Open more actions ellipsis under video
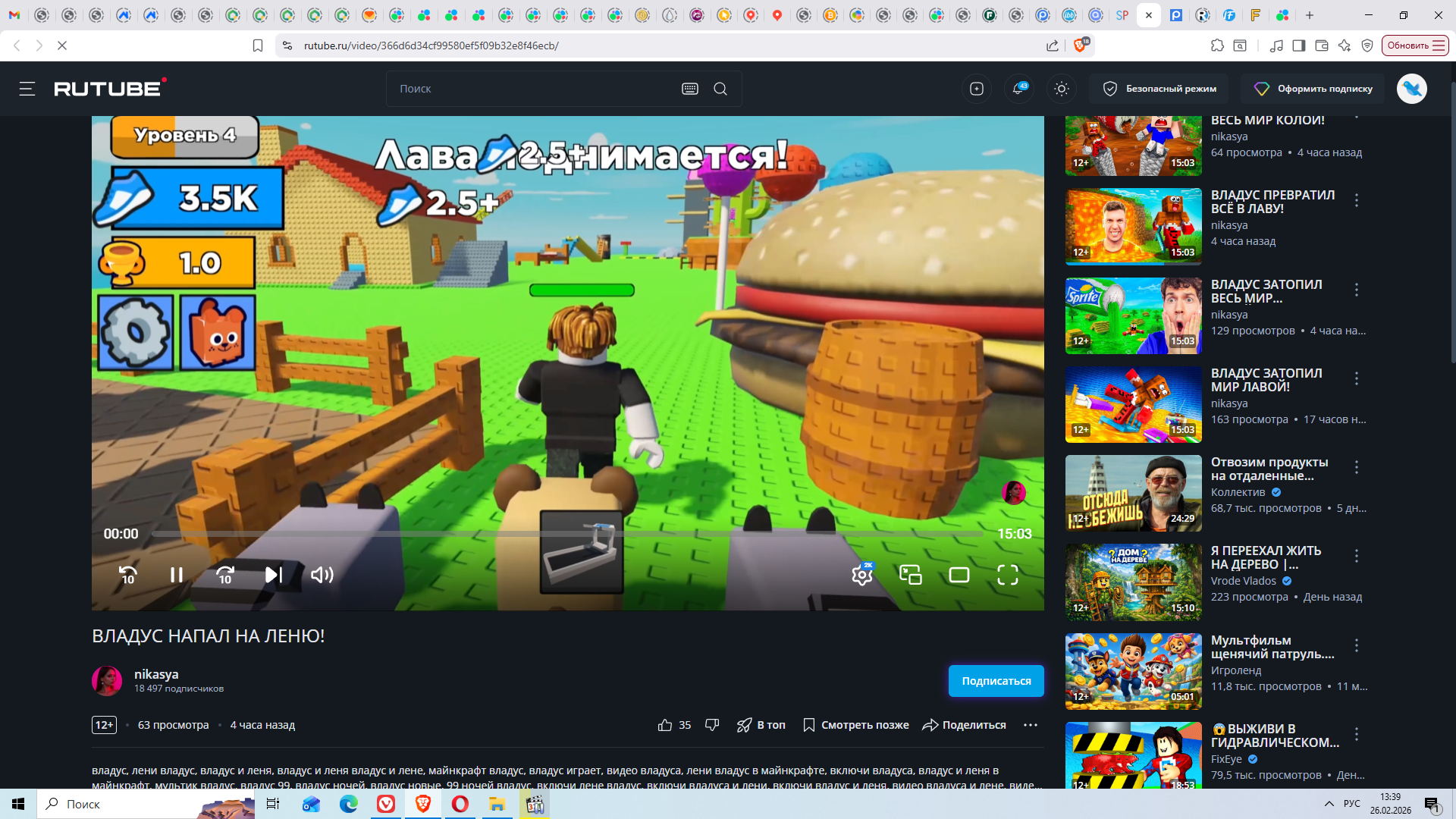Viewport: 1456px width, 819px height. point(1030,725)
